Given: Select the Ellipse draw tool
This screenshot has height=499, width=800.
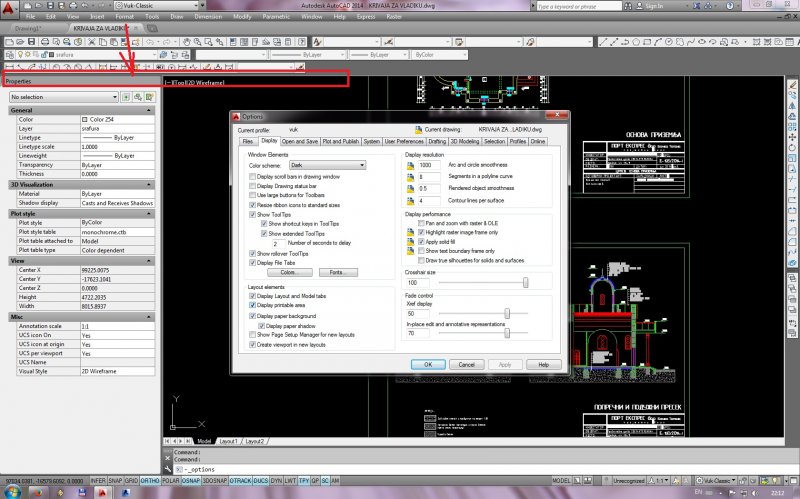Looking at the screenshot, I should point(702,42).
